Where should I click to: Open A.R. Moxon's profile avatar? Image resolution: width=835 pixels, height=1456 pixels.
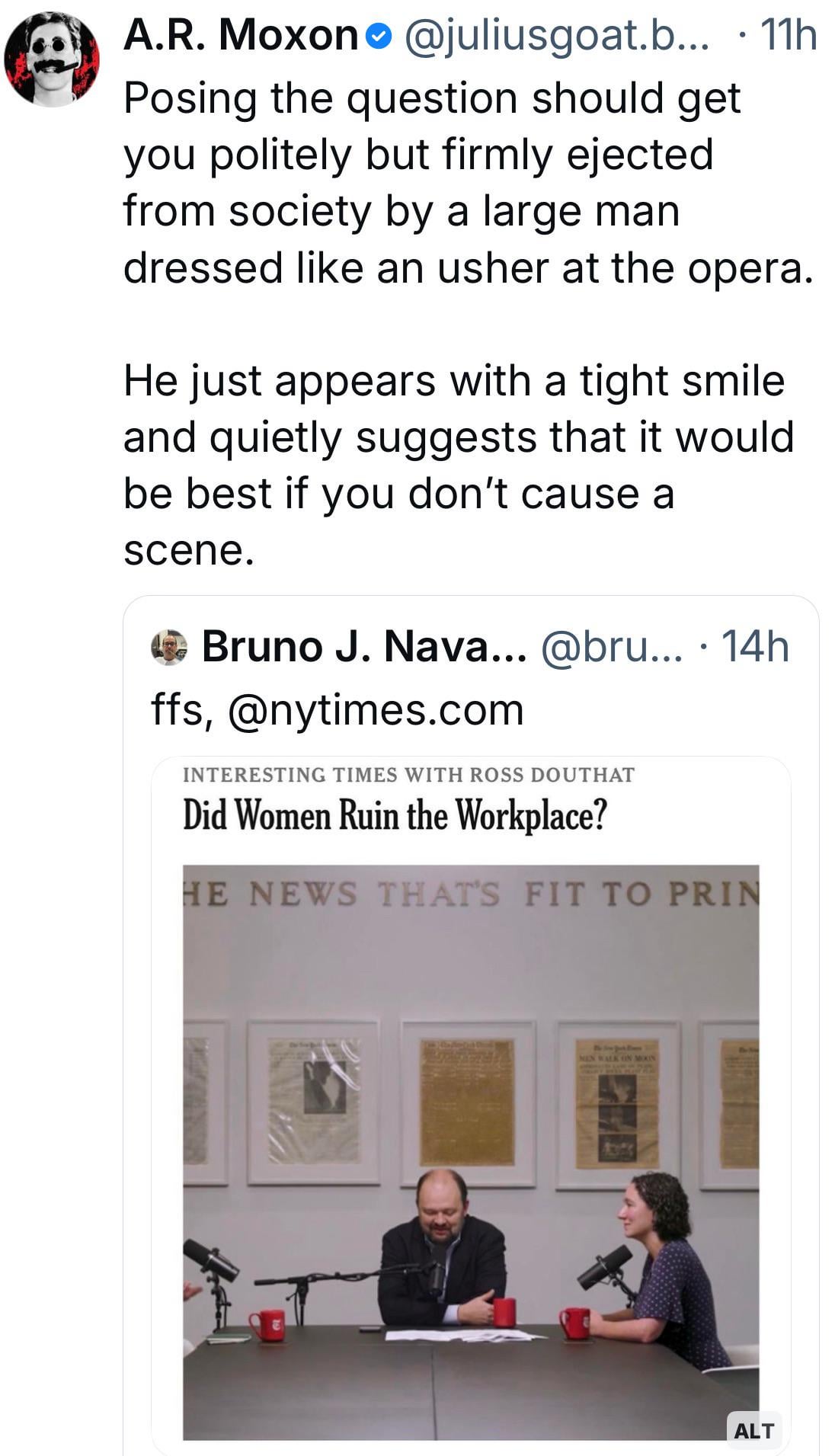pyautogui.click(x=51, y=59)
